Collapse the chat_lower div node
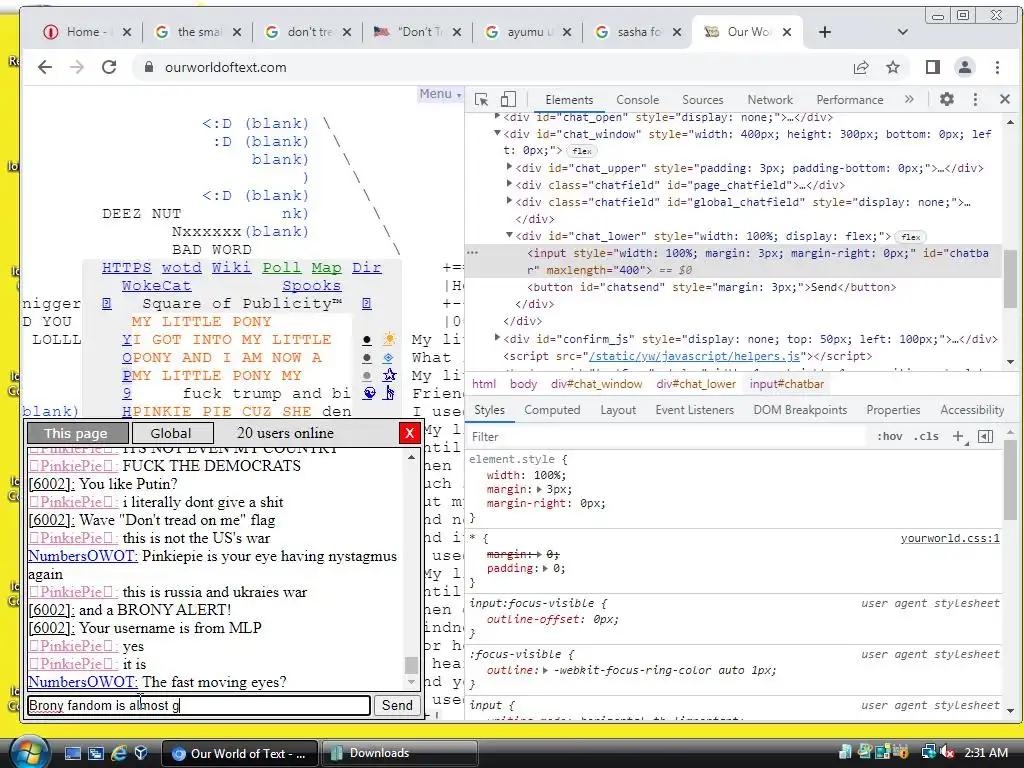 (509, 235)
